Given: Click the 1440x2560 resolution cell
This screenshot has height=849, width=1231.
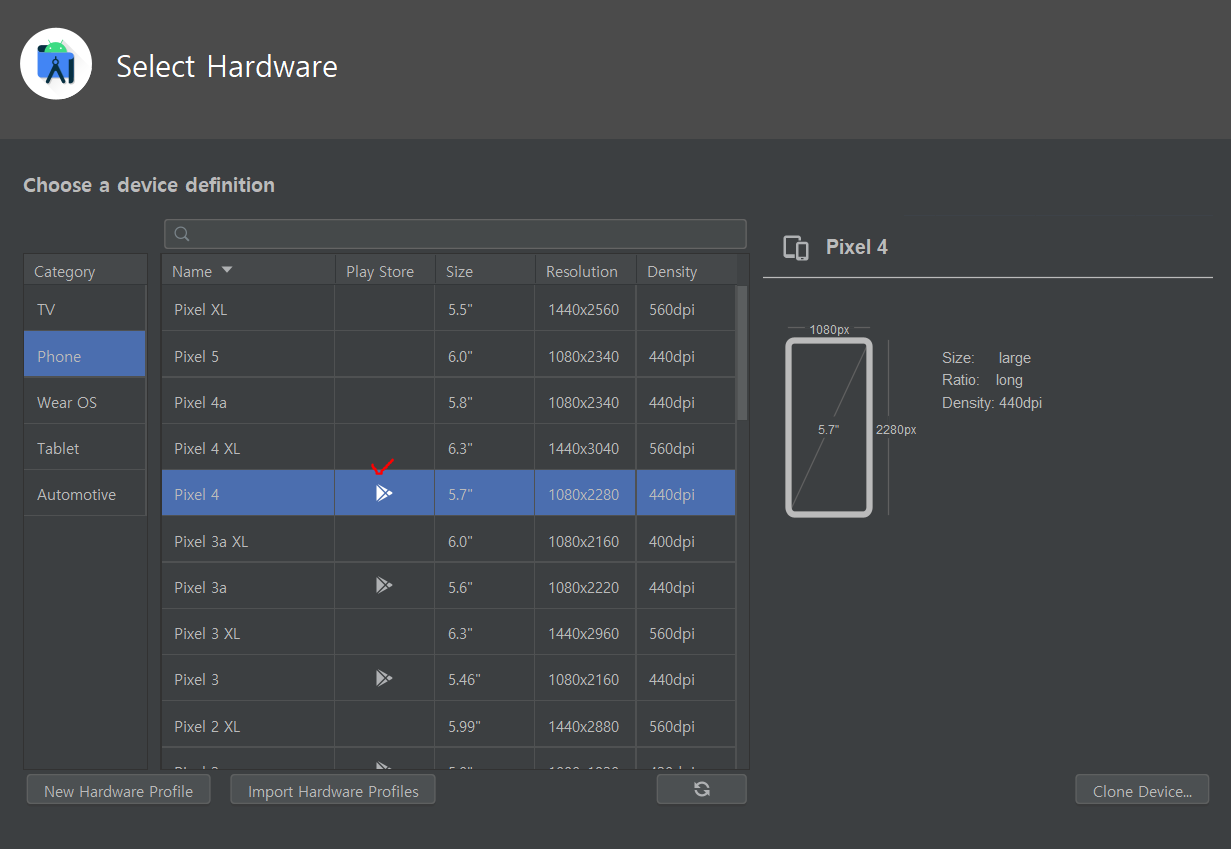Looking at the screenshot, I should click(584, 310).
